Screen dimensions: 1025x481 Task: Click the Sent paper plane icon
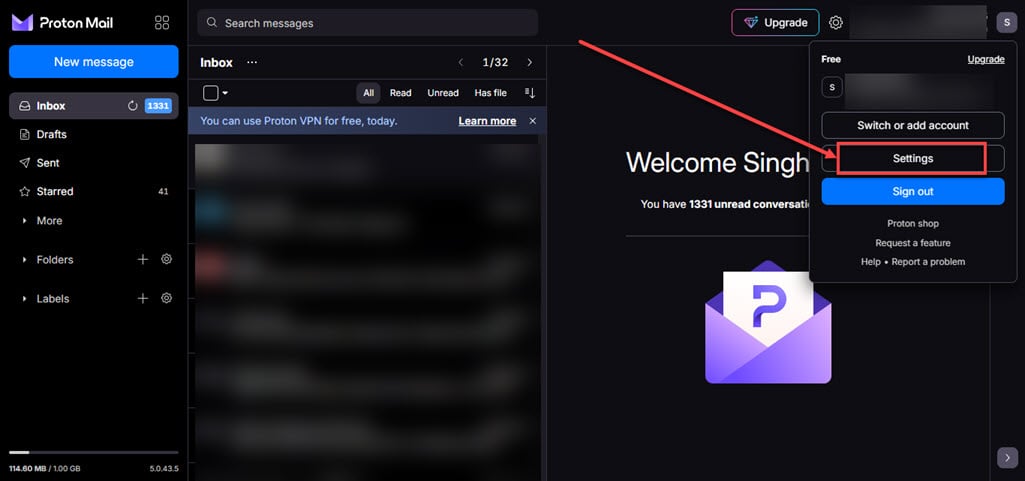pyautogui.click(x=25, y=163)
